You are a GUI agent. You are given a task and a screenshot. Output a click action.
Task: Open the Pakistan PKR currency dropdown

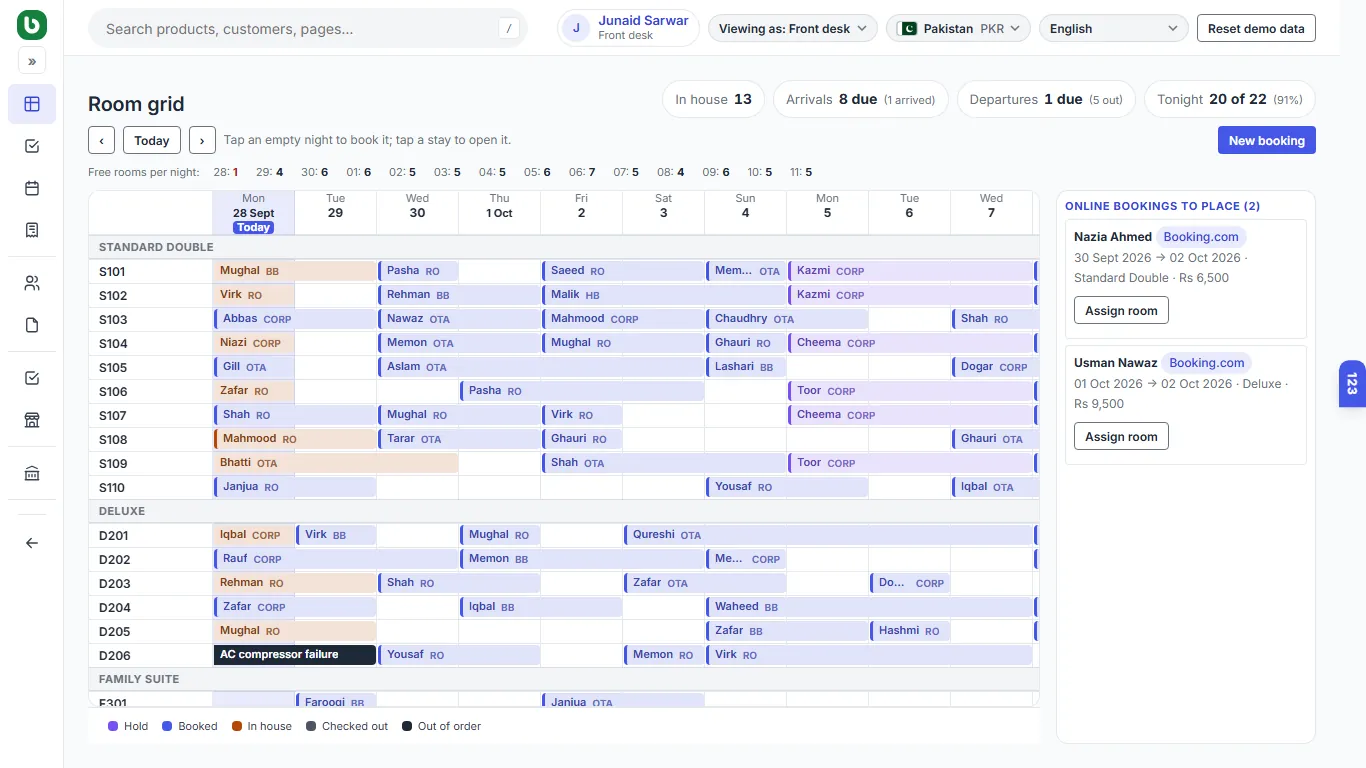[958, 28]
